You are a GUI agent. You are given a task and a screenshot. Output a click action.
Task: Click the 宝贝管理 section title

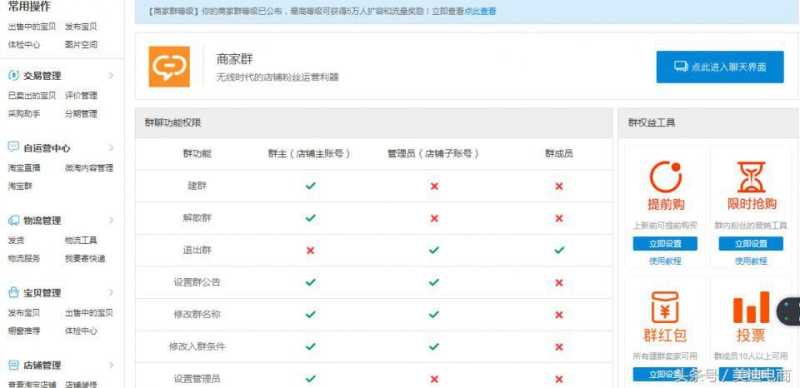pos(42,293)
